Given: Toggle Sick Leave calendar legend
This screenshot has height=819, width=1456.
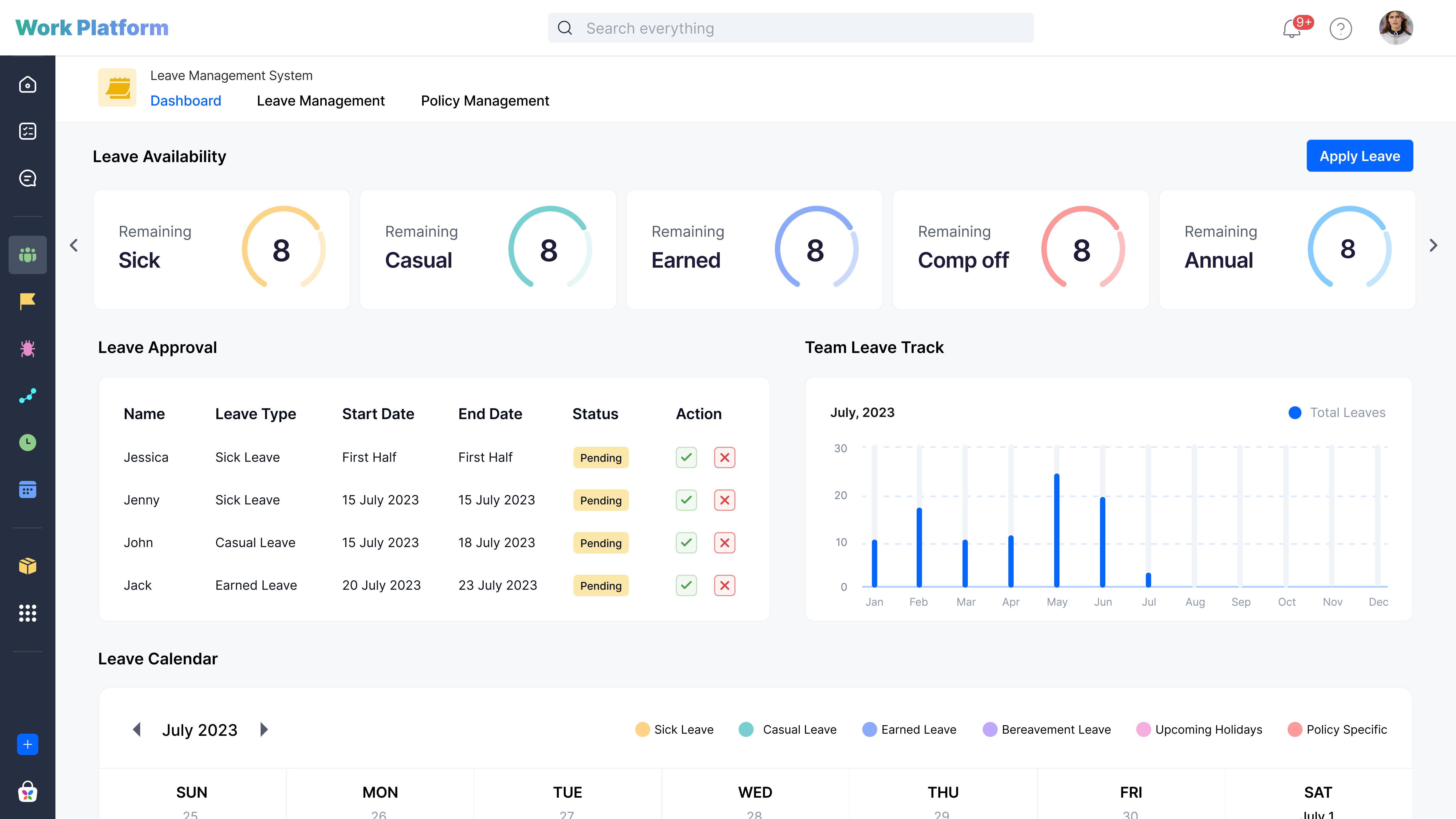Looking at the screenshot, I should 674,730.
